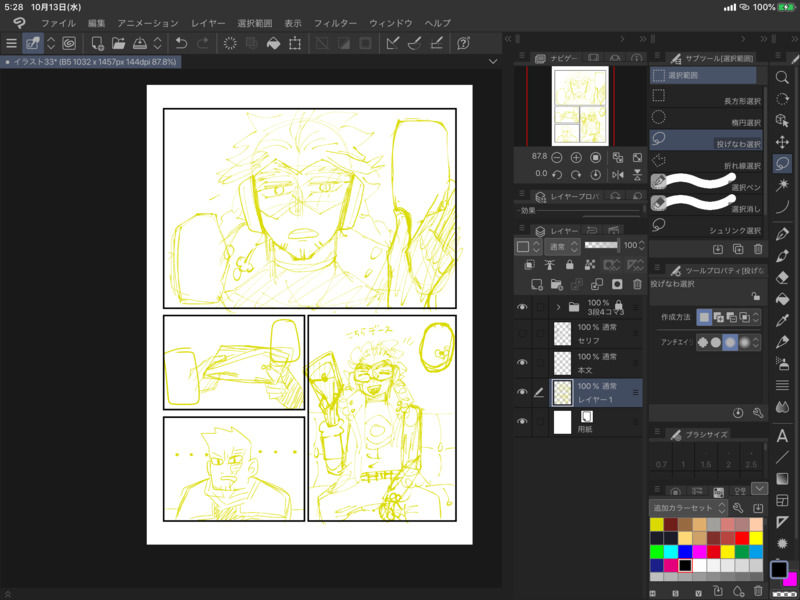
Task: Flip canvas horizontally in Navigator
Action: coord(618,175)
